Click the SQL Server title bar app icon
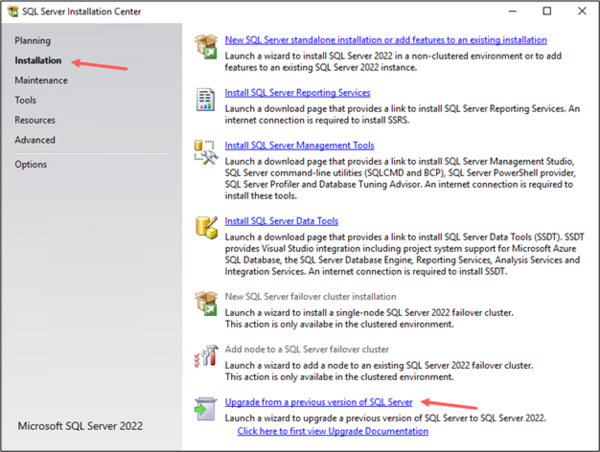The height and width of the screenshot is (452, 600). coord(13,11)
